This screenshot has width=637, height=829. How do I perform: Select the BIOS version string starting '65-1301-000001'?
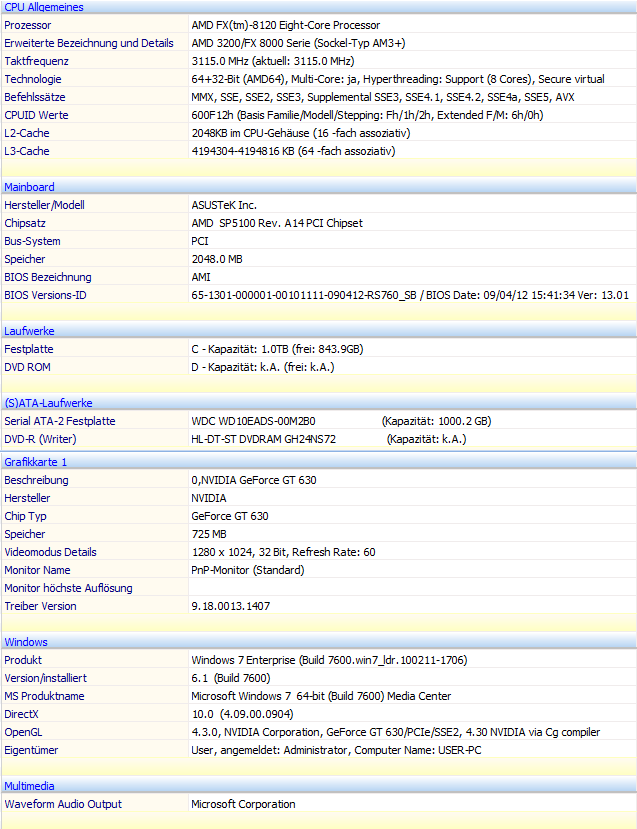tap(410, 294)
